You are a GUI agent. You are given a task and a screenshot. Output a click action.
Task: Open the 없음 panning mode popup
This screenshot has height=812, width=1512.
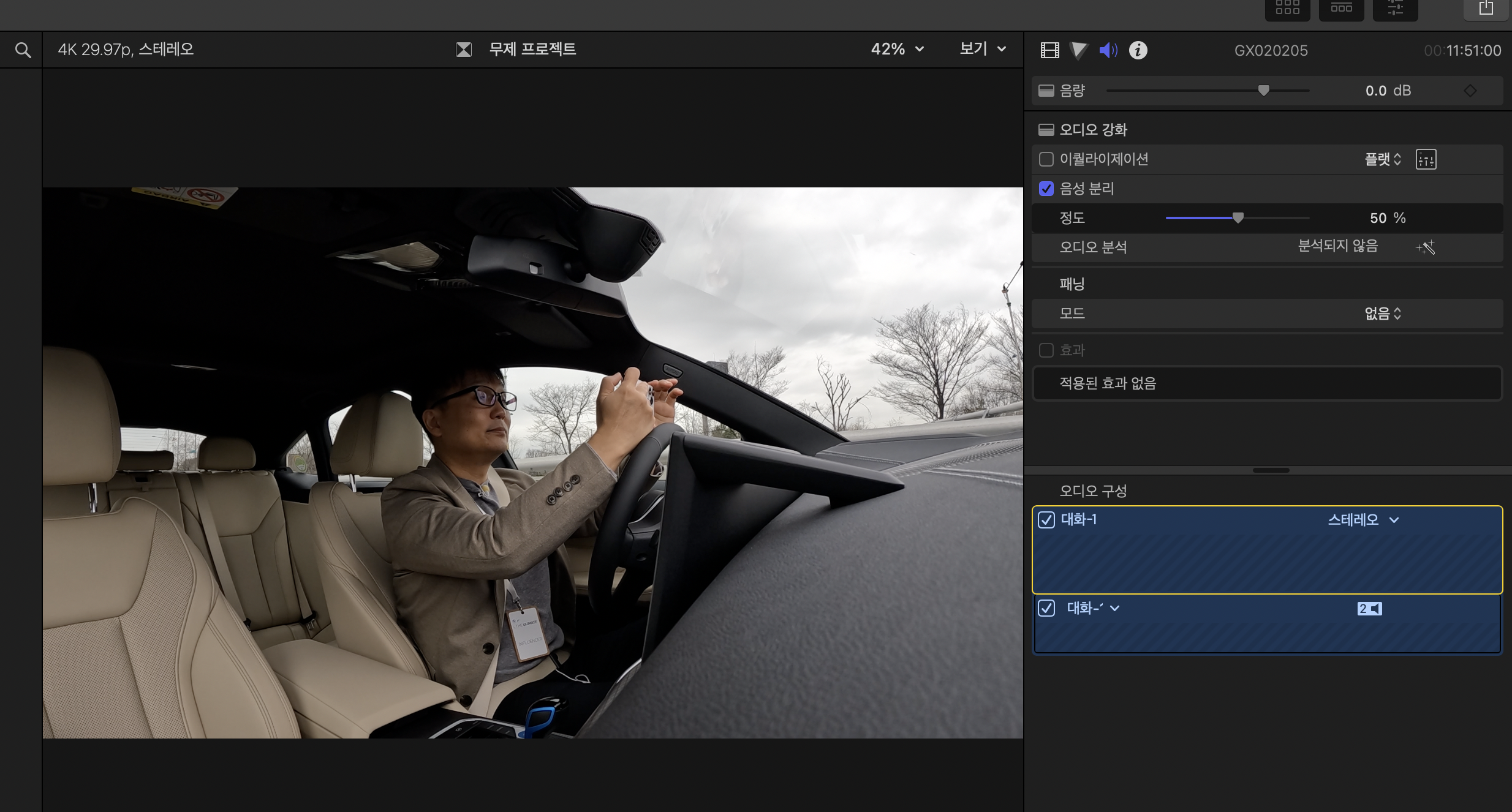[1382, 314]
